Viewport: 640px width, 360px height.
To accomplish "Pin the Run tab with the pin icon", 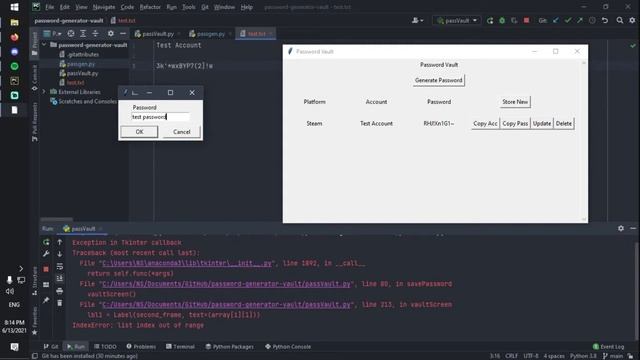I will coord(46,300).
